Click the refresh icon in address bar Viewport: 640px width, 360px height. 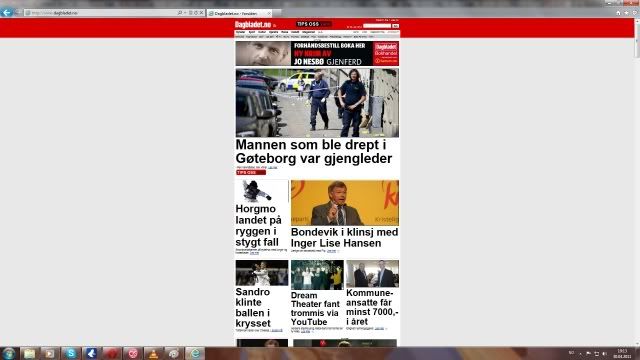[x=196, y=13]
